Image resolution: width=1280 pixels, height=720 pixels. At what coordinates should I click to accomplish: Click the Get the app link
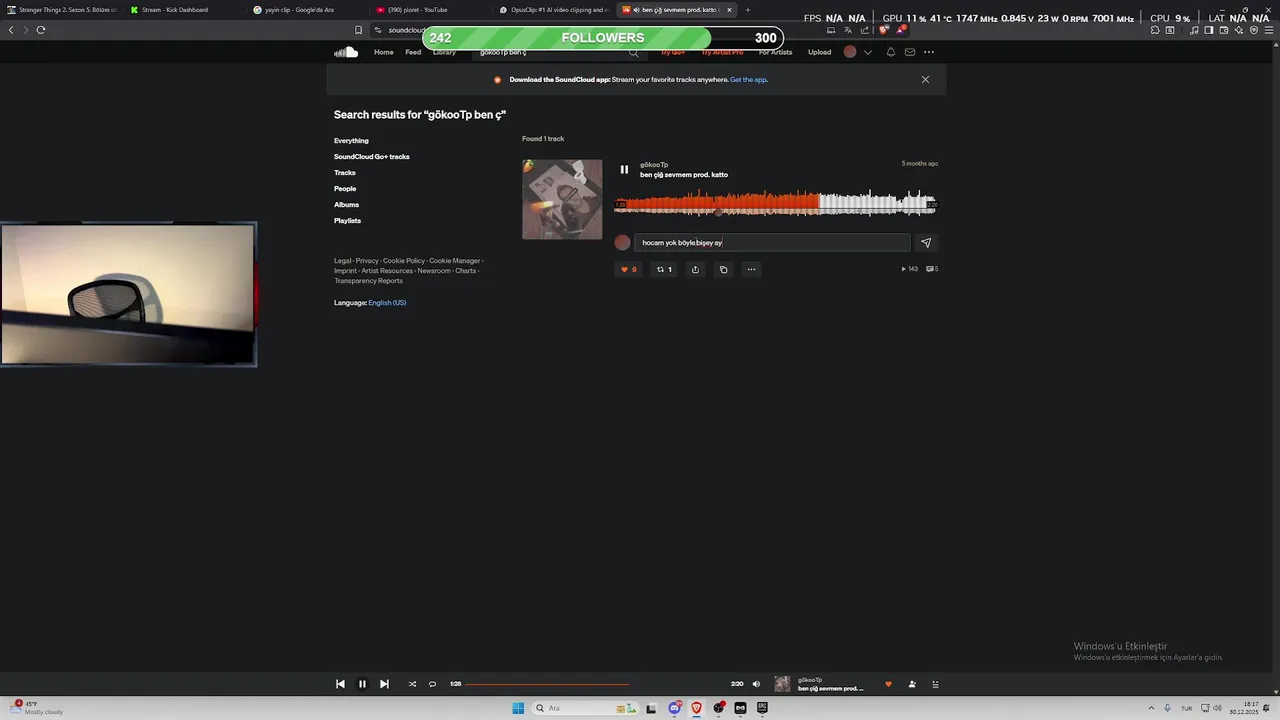tap(749, 80)
